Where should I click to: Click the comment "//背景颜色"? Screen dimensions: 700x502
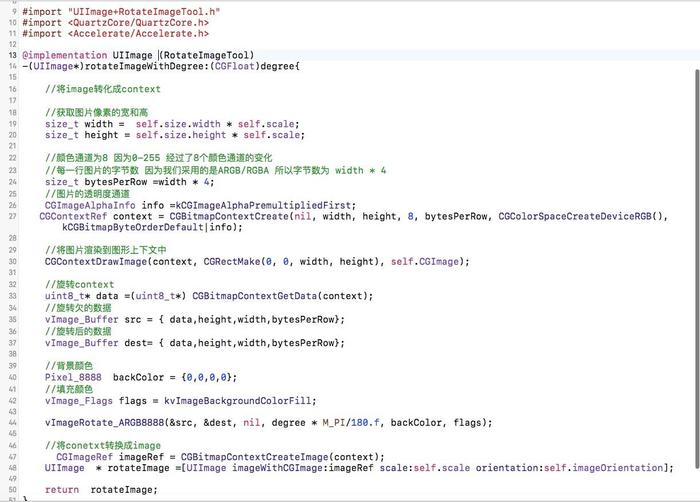(69, 366)
